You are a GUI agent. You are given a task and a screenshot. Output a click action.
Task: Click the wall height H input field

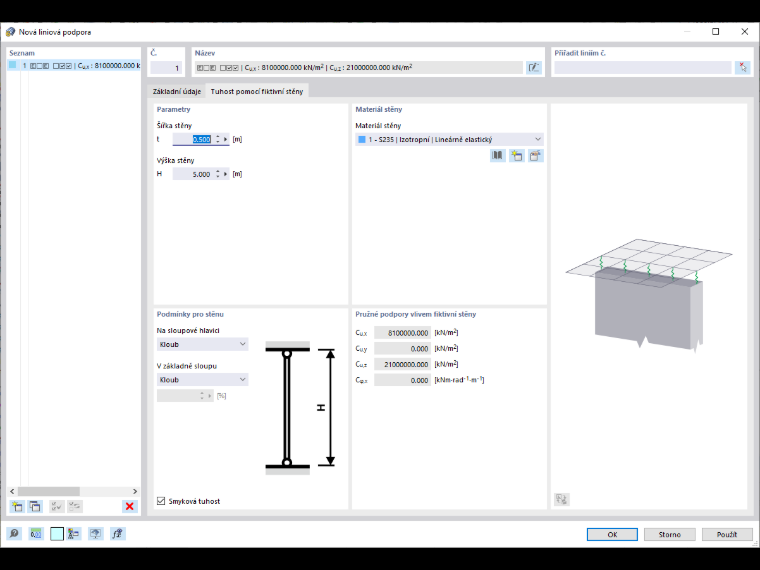coord(193,174)
